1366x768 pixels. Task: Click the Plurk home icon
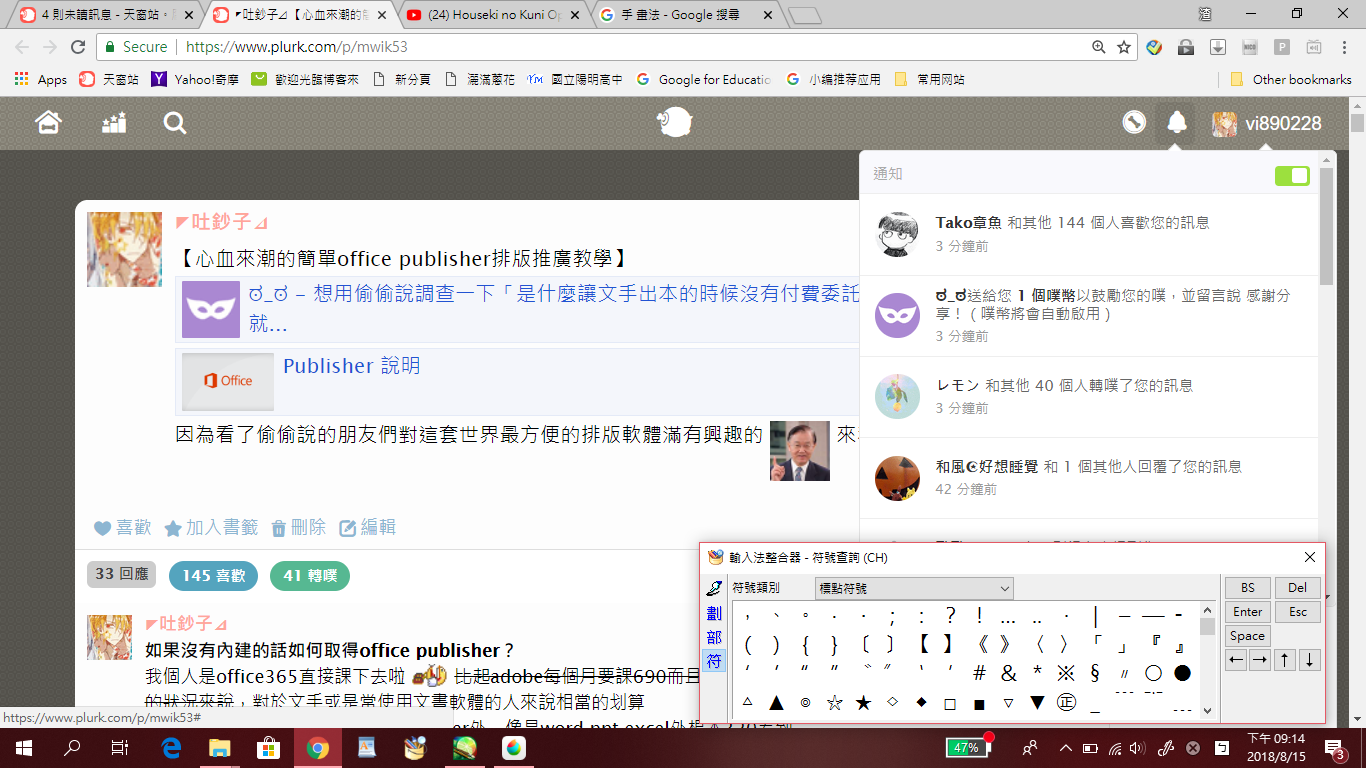(x=48, y=123)
